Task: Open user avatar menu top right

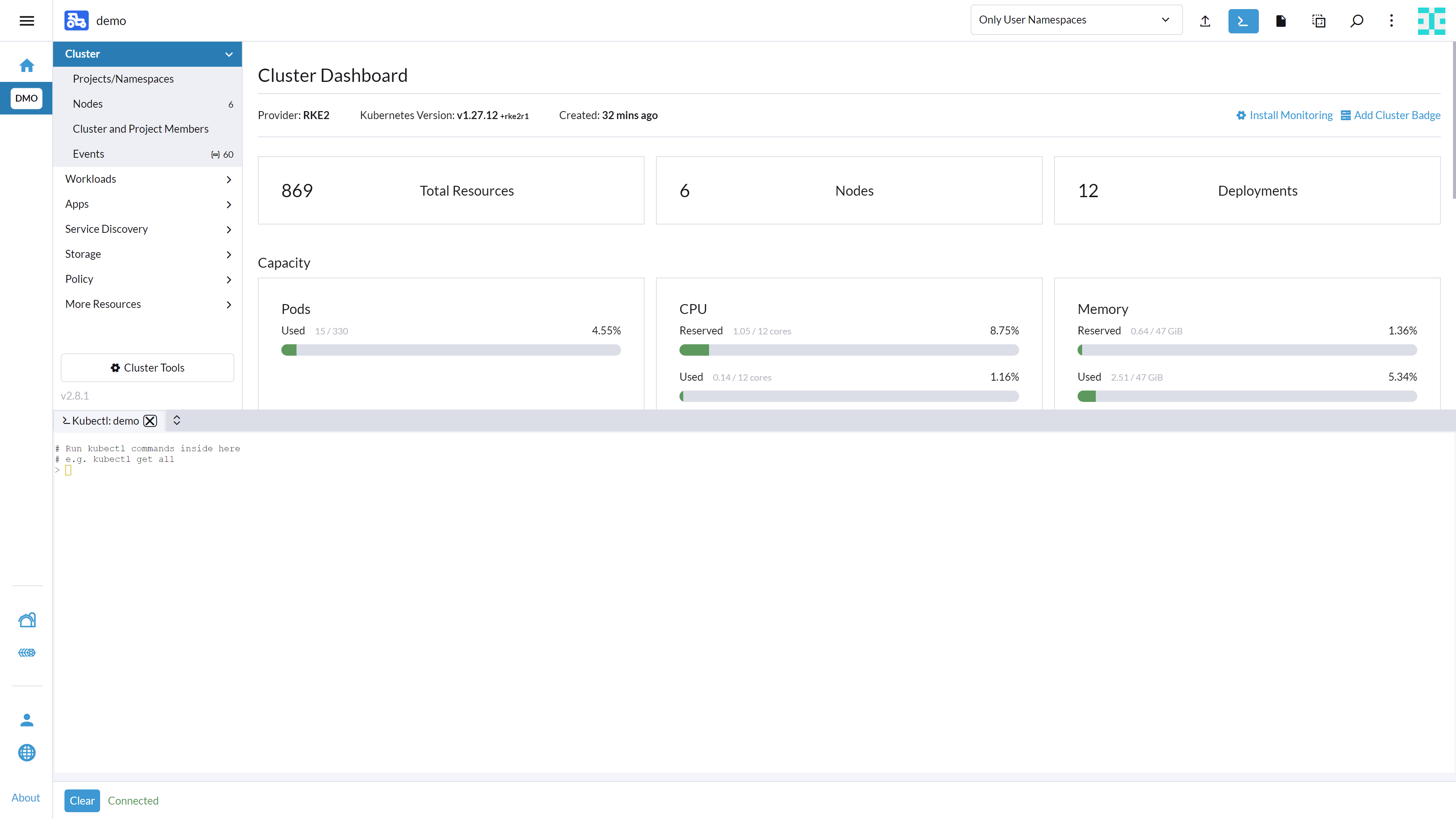Action: click(x=1431, y=21)
